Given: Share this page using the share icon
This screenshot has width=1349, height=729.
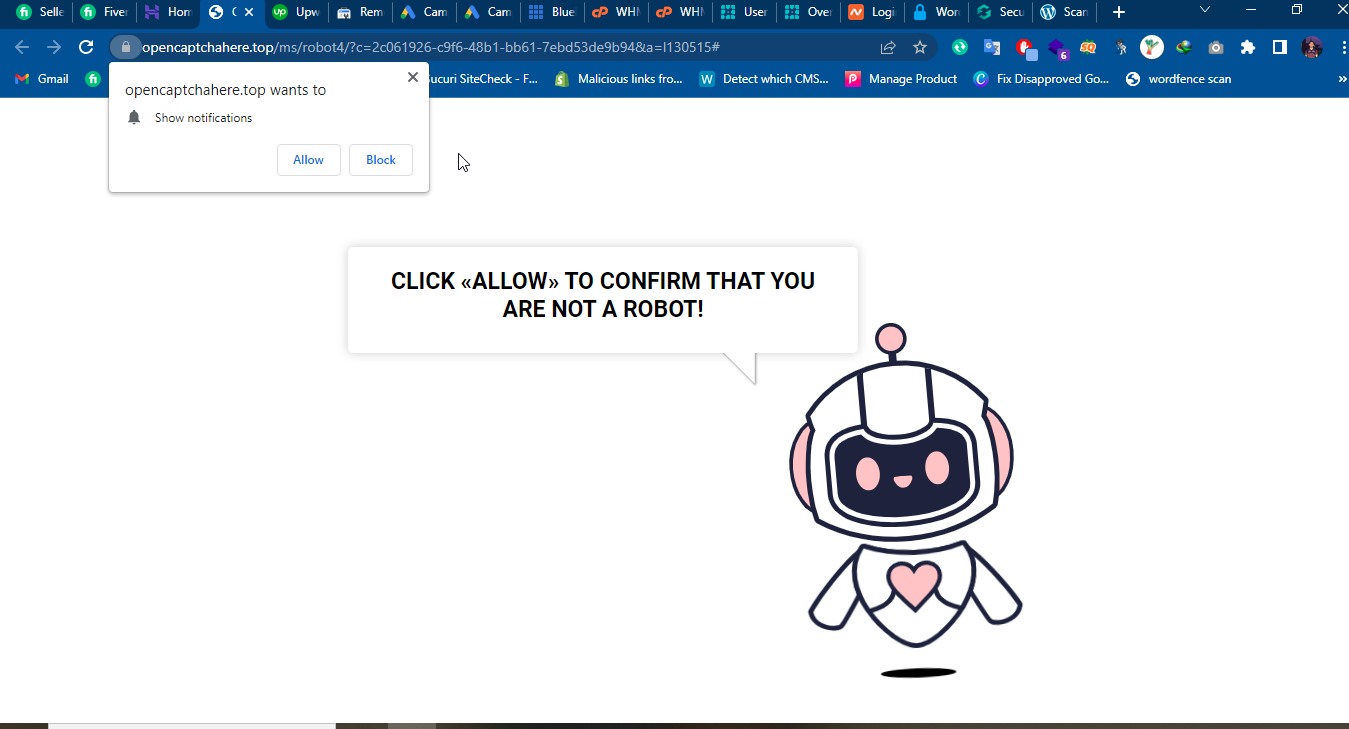Looking at the screenshot, I should [x=888, y=47].
